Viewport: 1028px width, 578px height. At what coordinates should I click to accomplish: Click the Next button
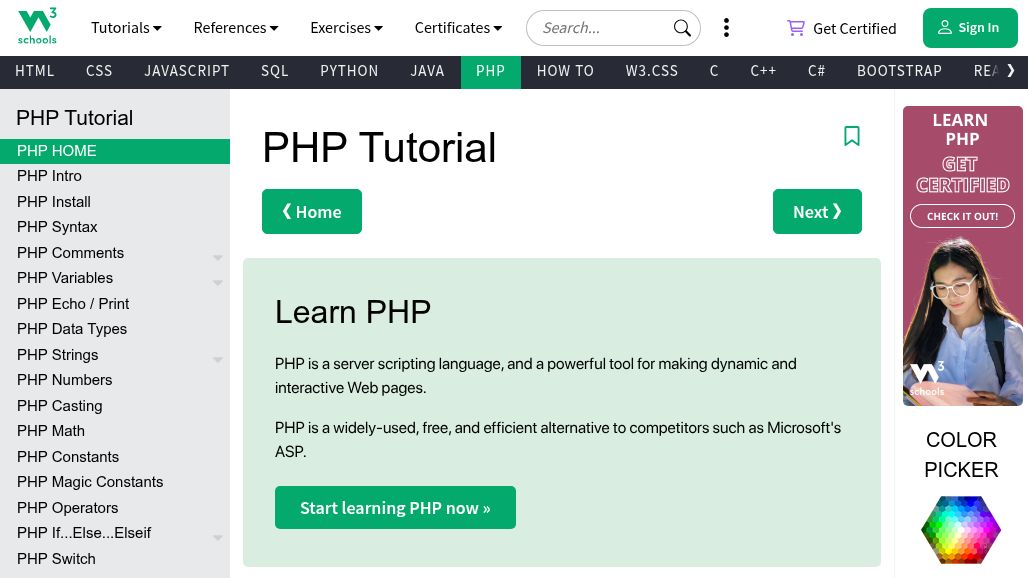click(817, 212)
